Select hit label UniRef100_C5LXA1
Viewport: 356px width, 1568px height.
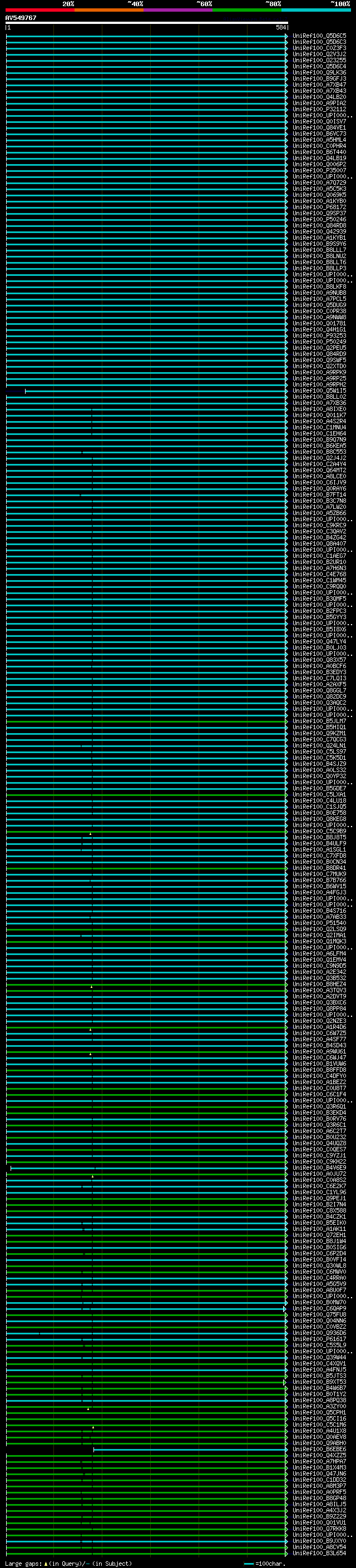click(319, 795)
